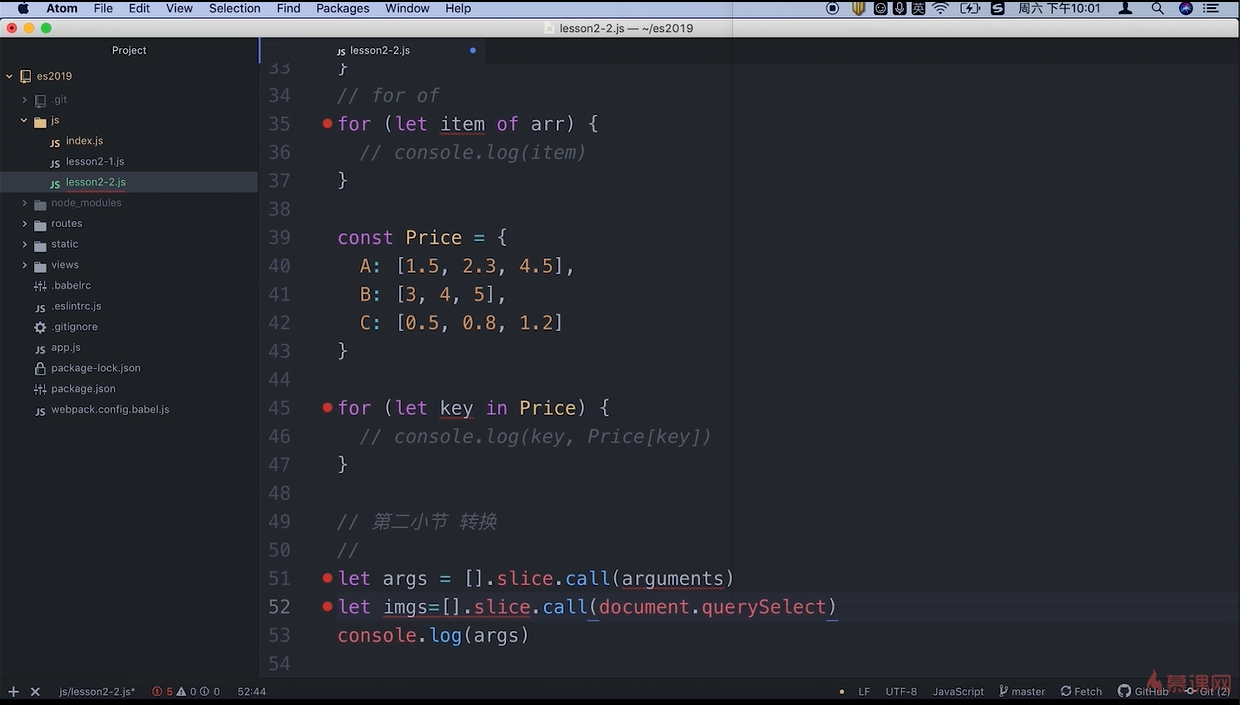The height and width of the screenshot is (705, 1240).
Task: Open the Atom application menu
Action: click(62, 8)
